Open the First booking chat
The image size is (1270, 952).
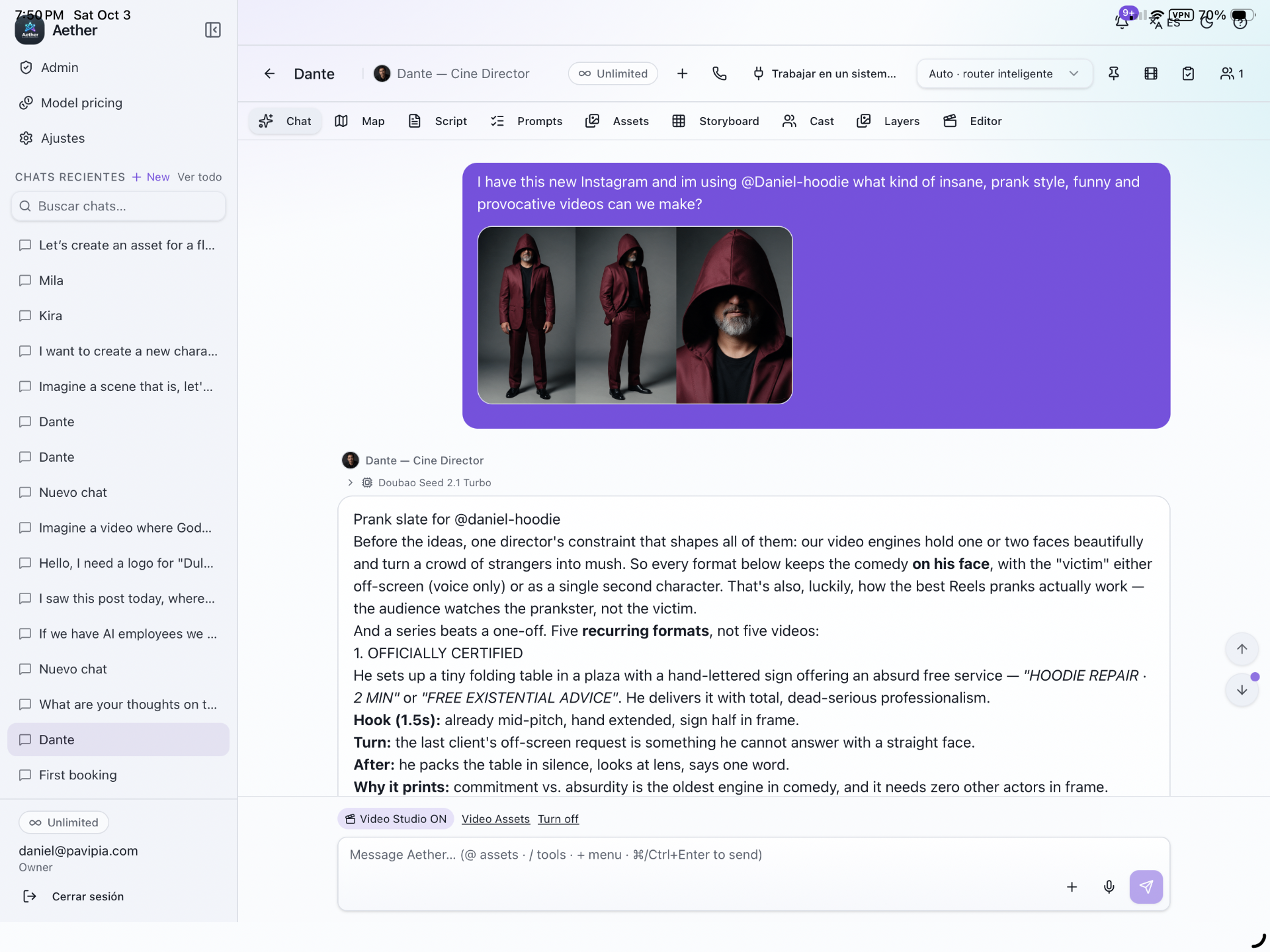tap(118, 775)
